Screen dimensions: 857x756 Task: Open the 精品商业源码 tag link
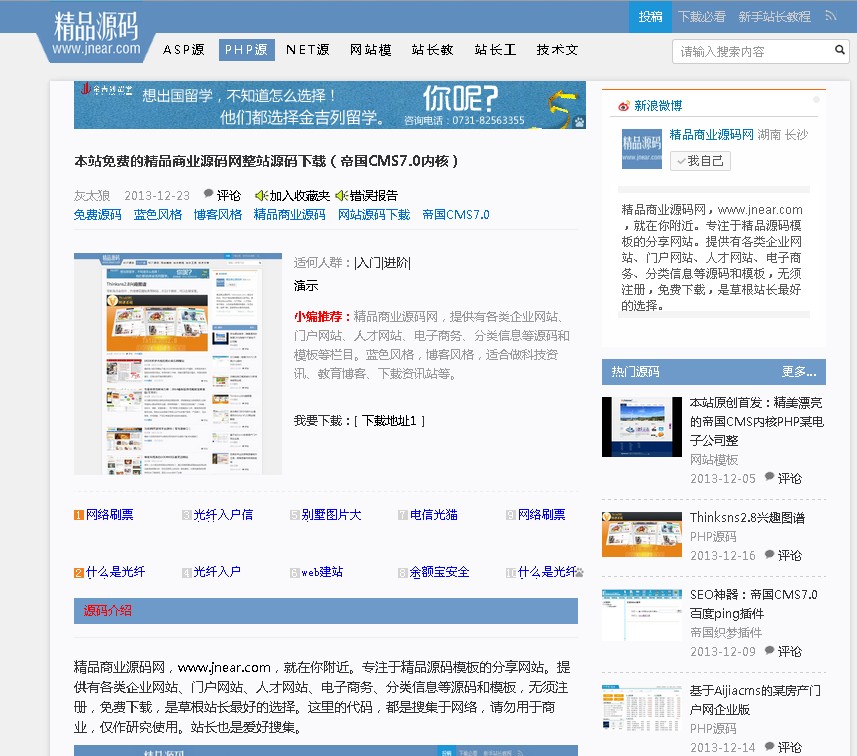click(289, 215)
